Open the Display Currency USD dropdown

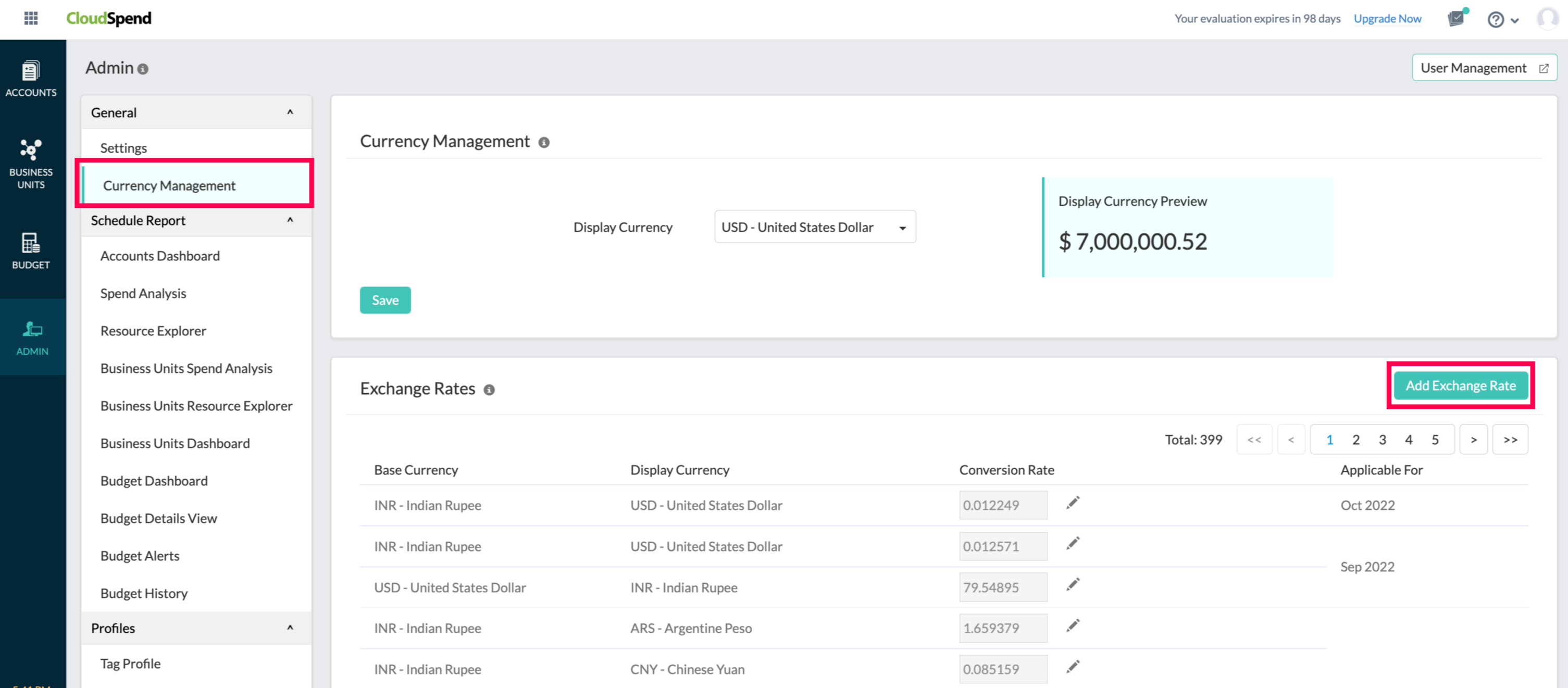point(814,227)
